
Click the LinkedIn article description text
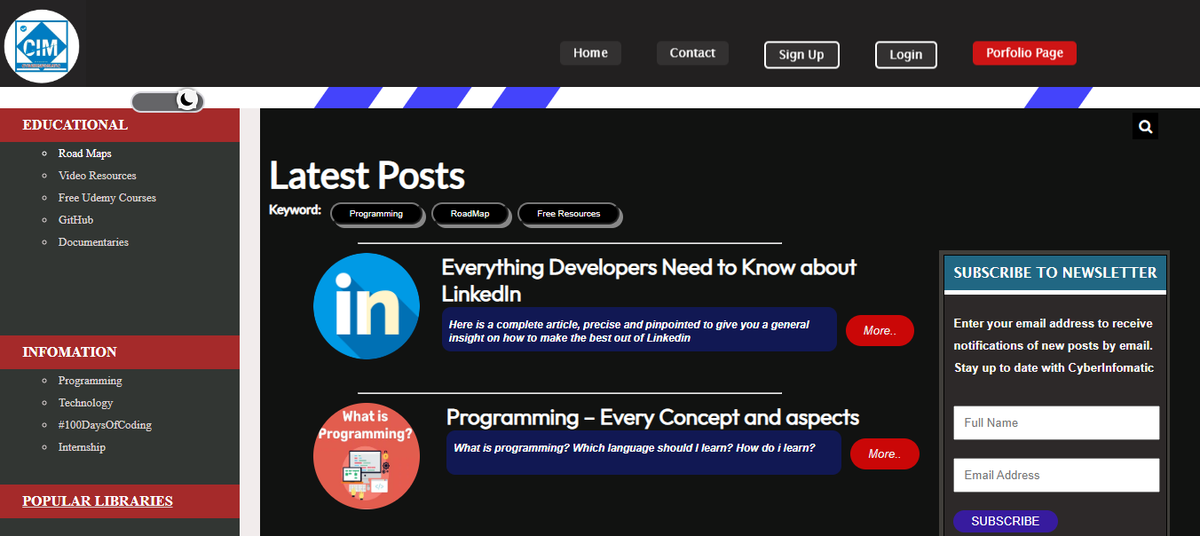point(629,331)
